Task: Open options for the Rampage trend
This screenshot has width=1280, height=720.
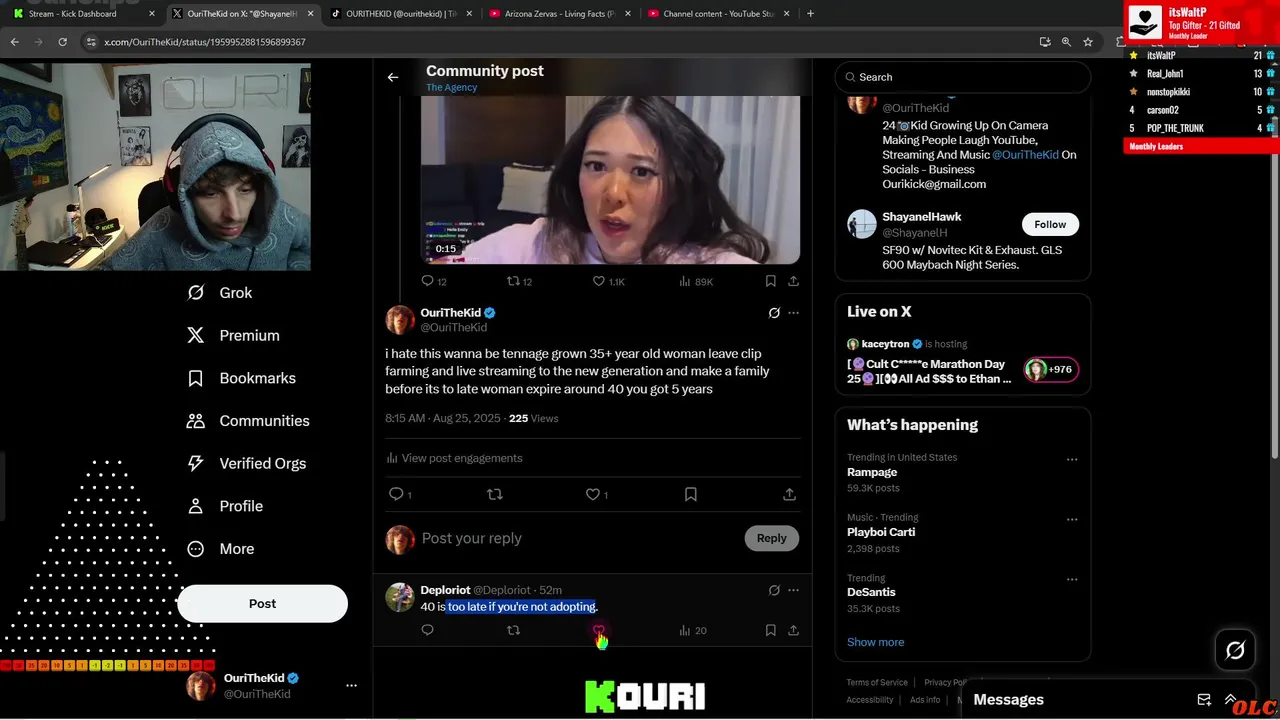Action: coord(1072,460)
